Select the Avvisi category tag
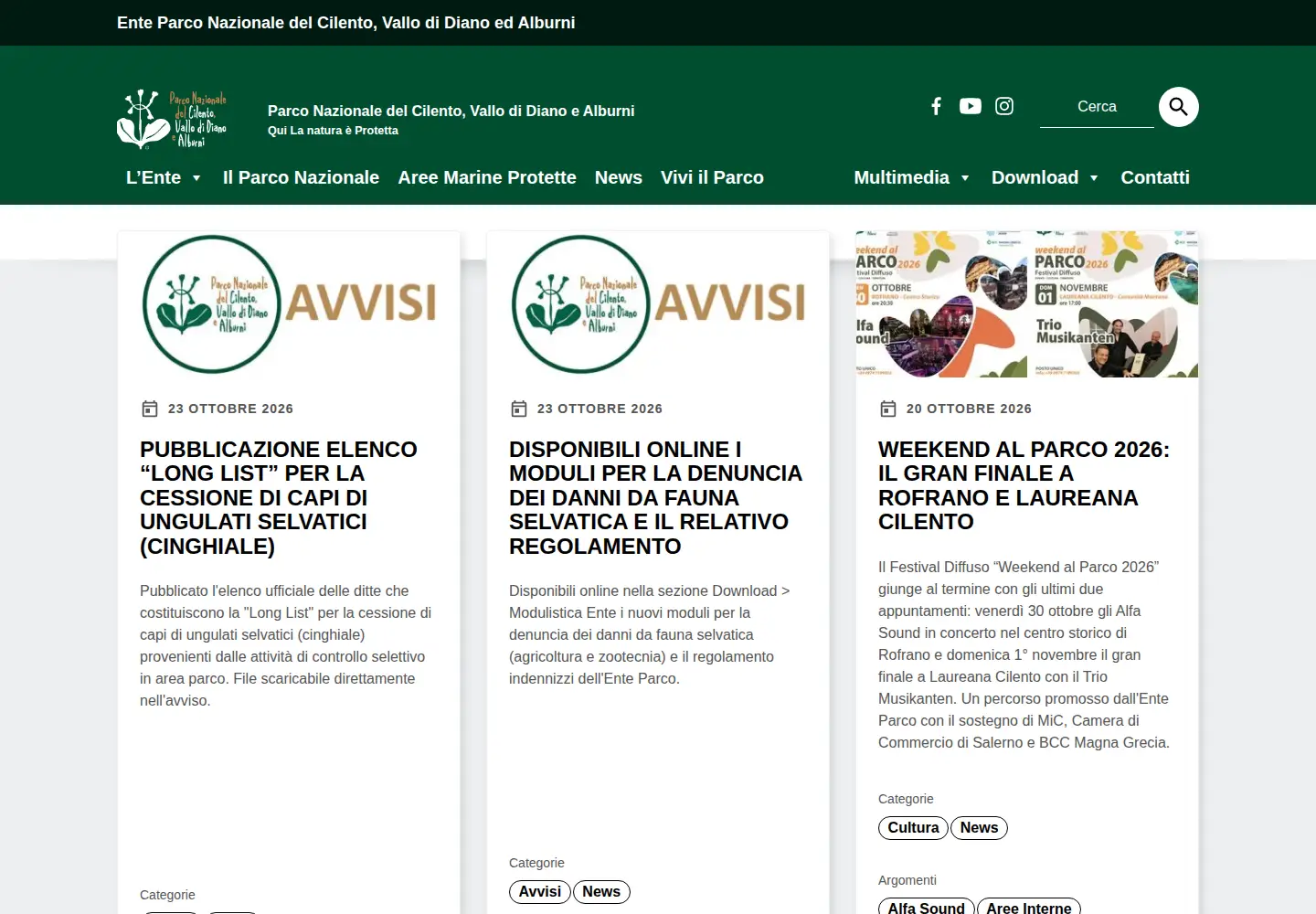Screen dimensions: 1316x914 540,892
